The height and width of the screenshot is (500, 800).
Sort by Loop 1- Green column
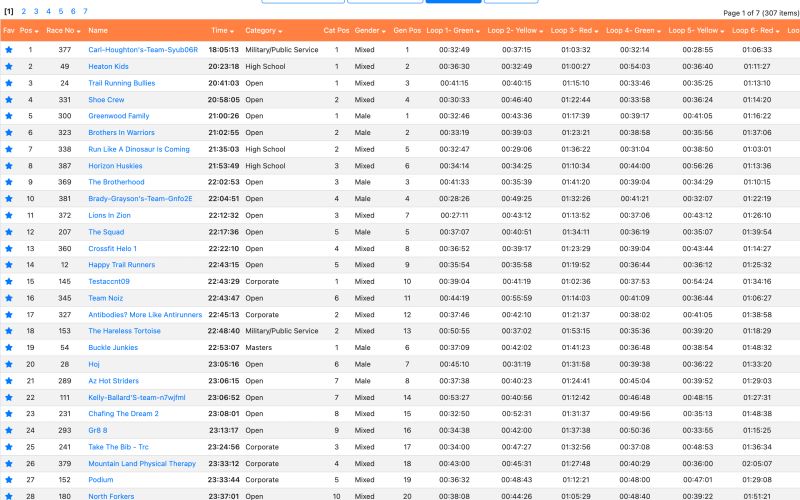453,31
